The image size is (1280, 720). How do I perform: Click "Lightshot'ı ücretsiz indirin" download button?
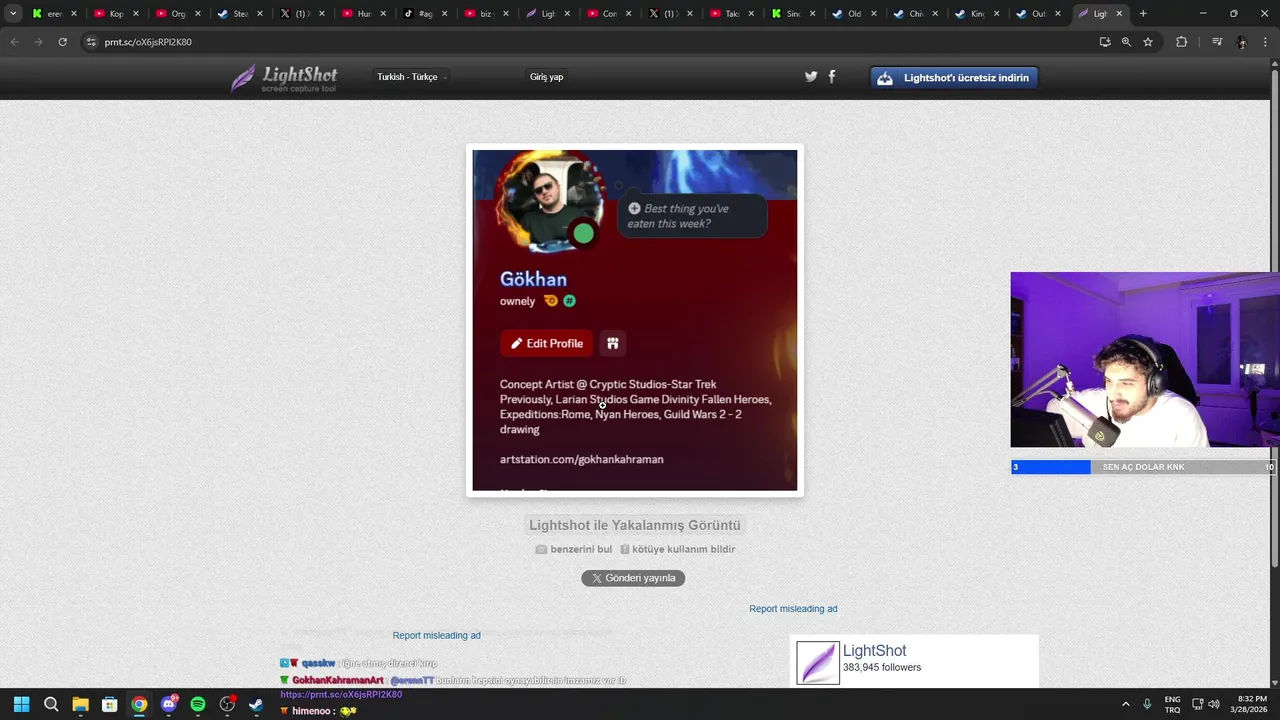pos(954,77)
